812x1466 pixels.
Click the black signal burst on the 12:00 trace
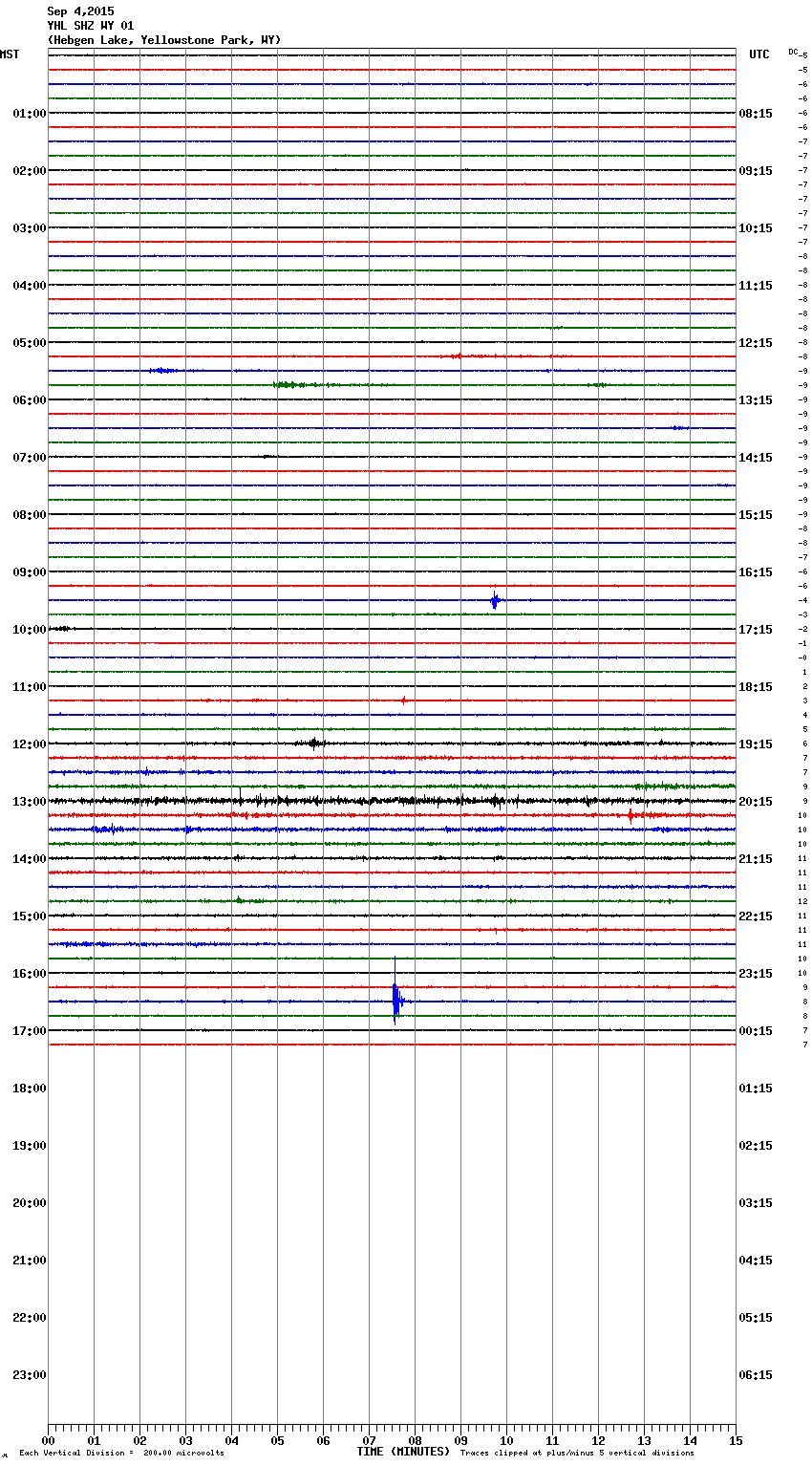311,744
